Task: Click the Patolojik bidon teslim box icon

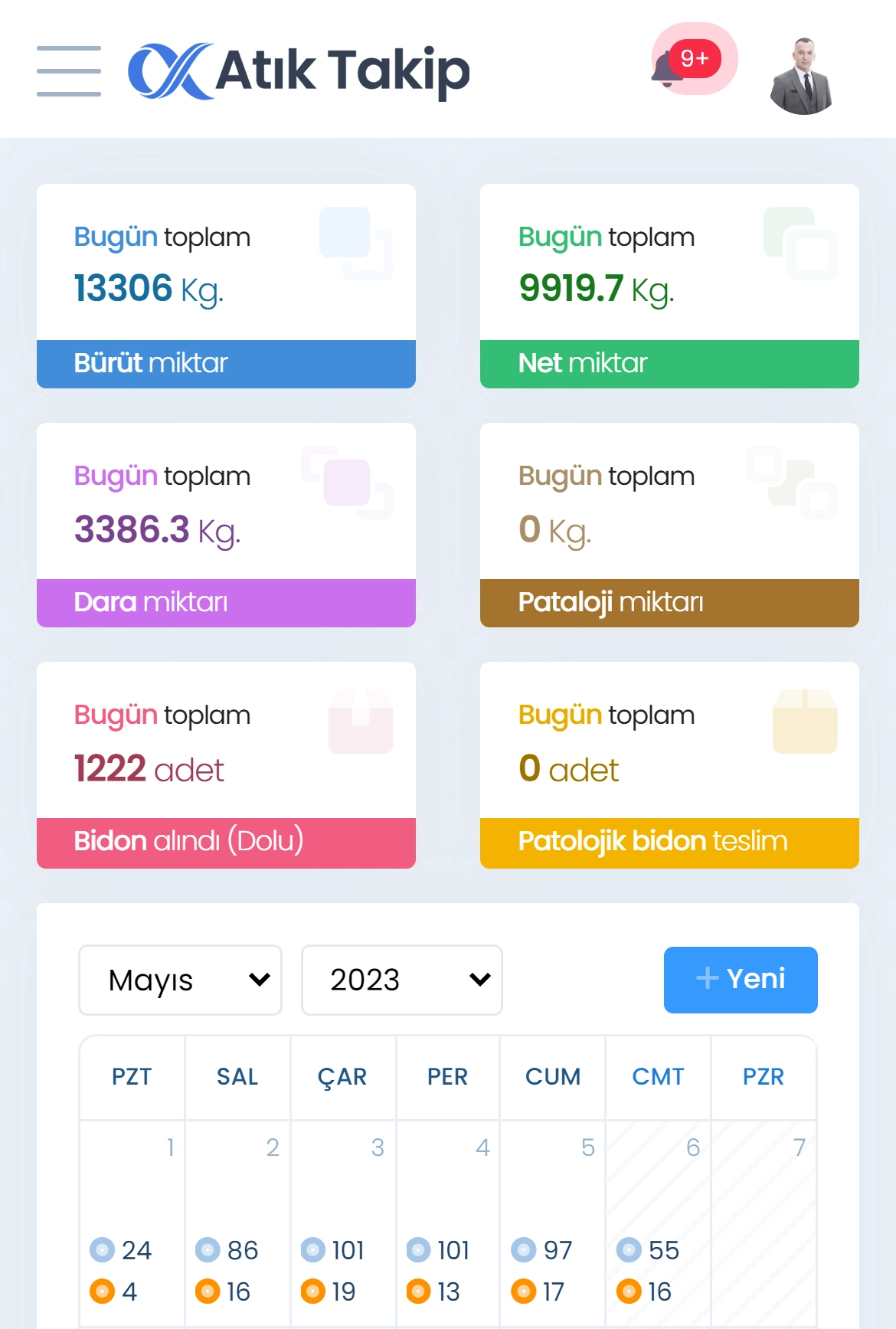Action: pos(805,722)
